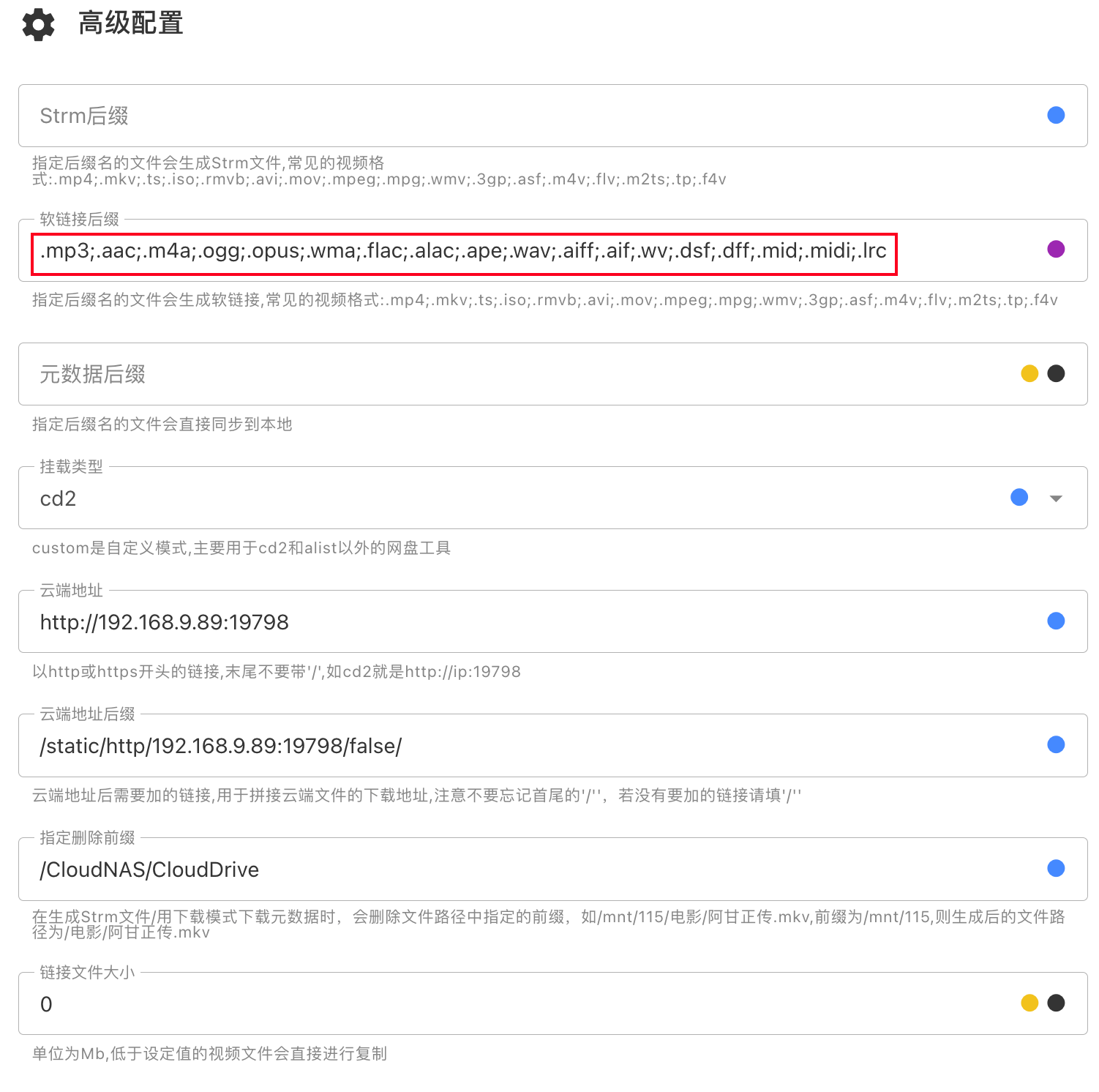Focus the empty Strm后缀 input field
This screenshot has width=1099, height=1092.
coord(512,116)
